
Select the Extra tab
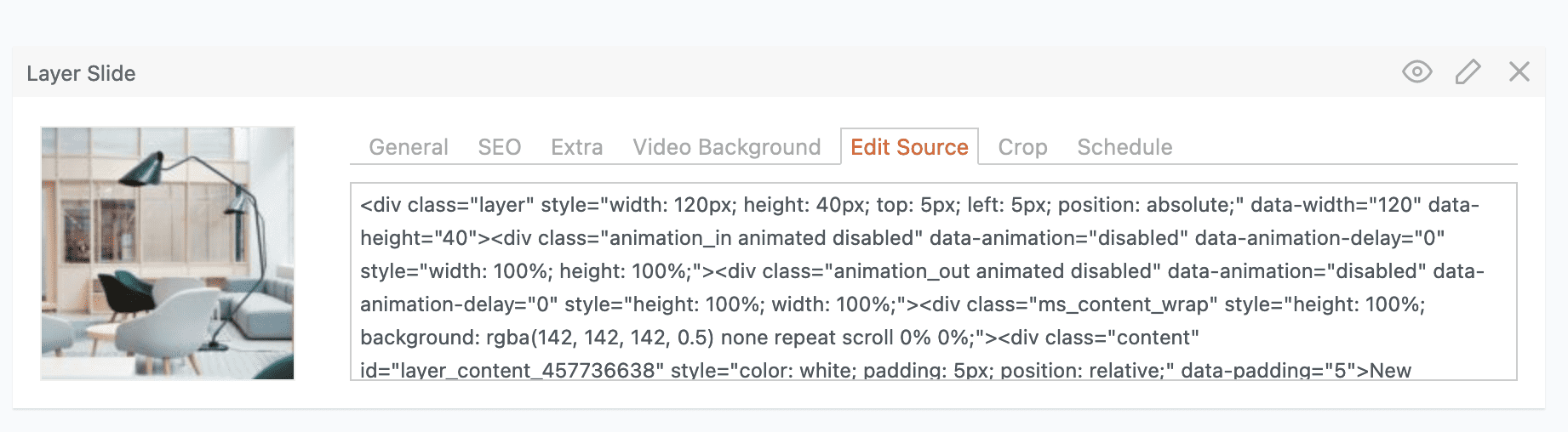pyautogui.click(x=576, y=147)
